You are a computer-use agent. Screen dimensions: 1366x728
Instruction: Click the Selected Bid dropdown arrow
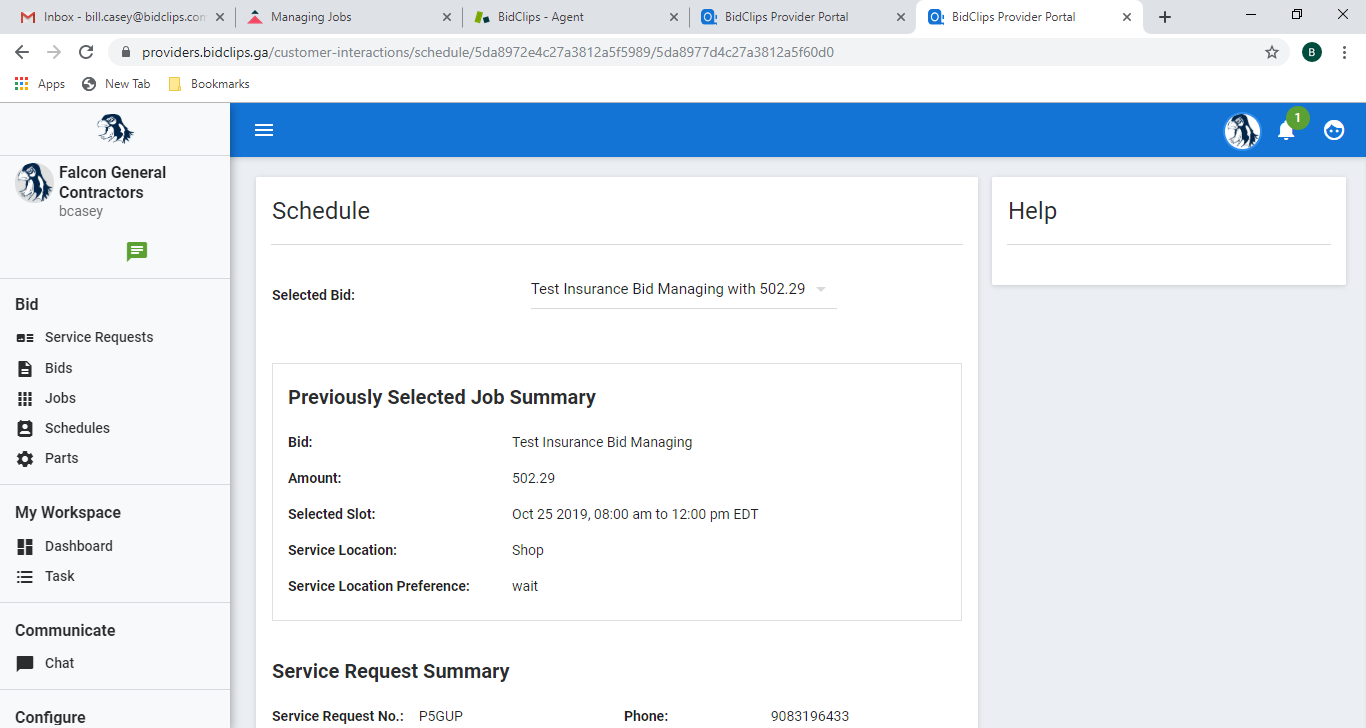click(821, 289)
